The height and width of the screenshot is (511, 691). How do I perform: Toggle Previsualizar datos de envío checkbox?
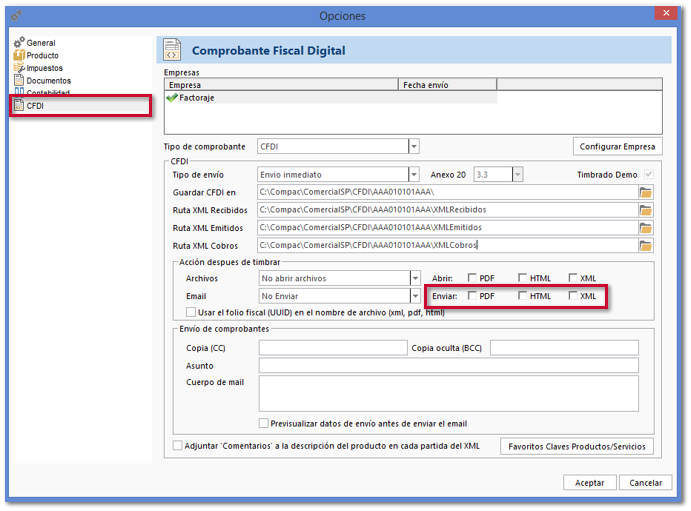coord(264,423)
